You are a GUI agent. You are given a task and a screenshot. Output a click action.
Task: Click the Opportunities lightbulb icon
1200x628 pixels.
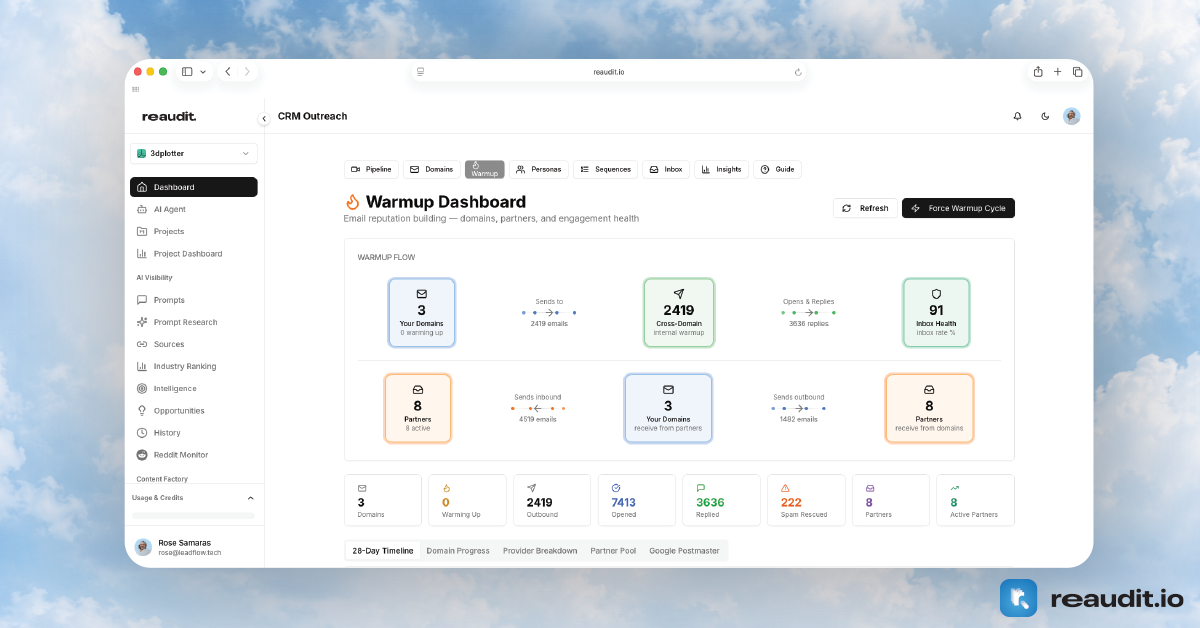click(142, 410)
